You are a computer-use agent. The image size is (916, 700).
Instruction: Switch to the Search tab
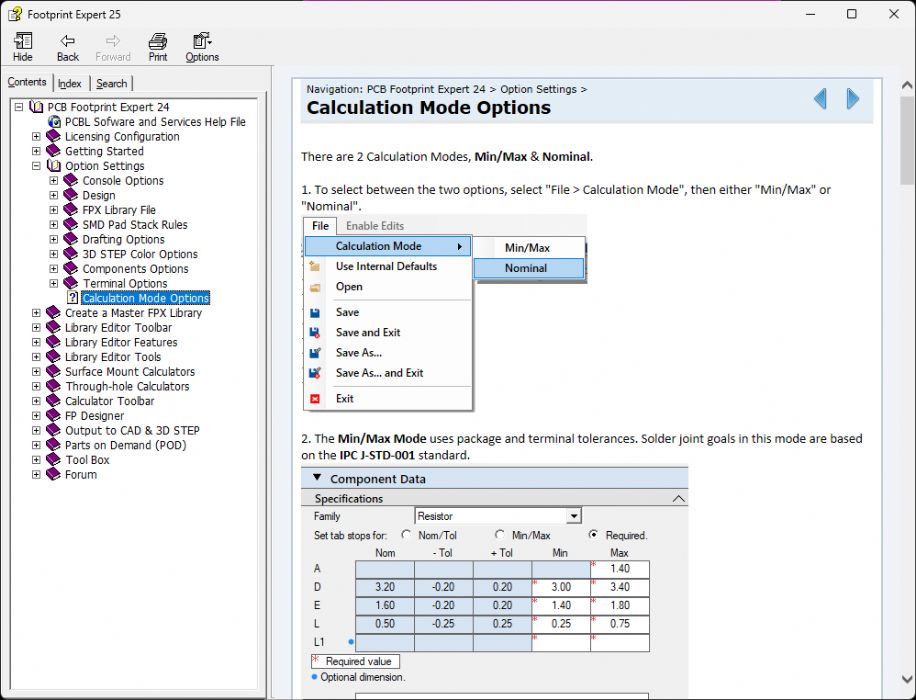(112, 84)
